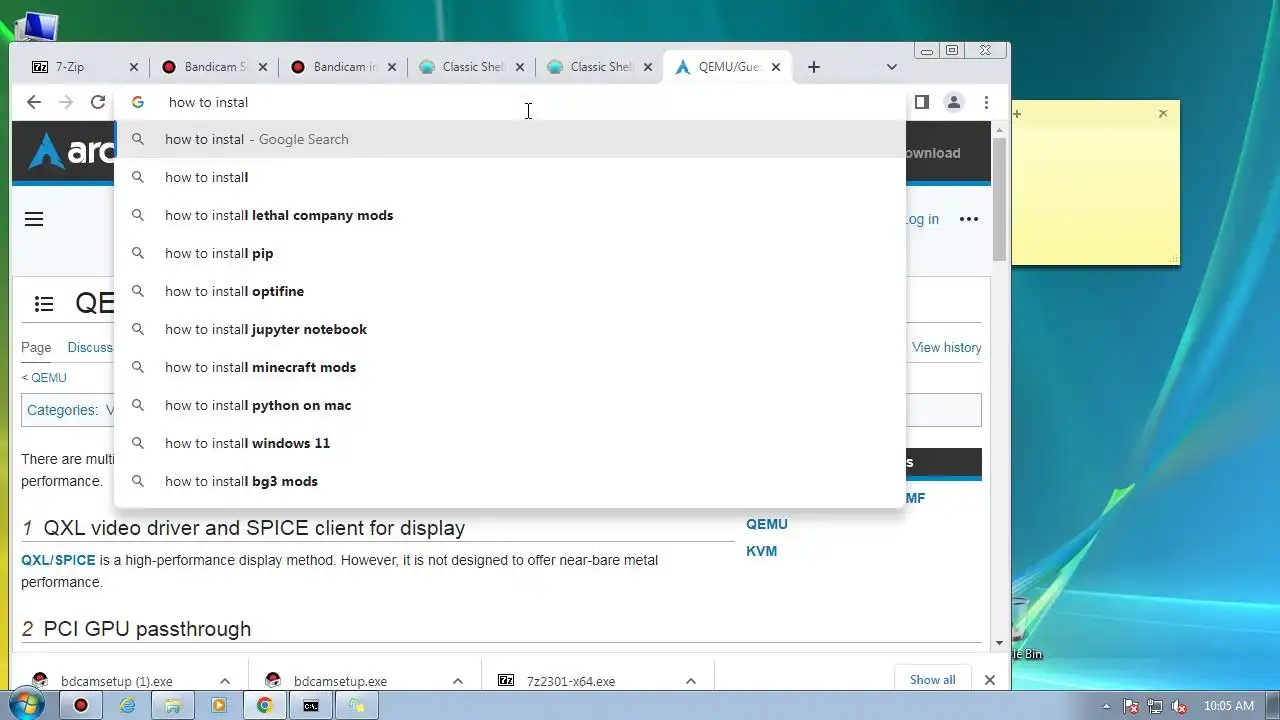Click the Categories link
Image resolution: width=1280 pixels, height=720 pixels.
(62, 410)
